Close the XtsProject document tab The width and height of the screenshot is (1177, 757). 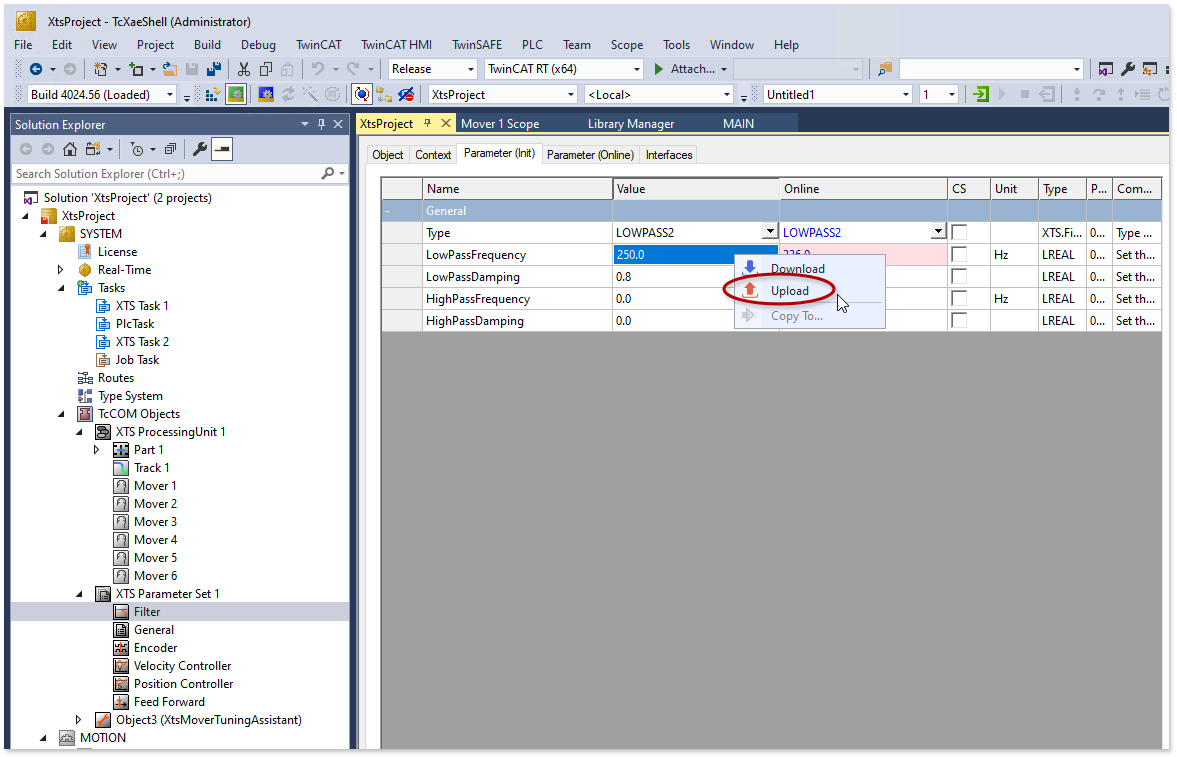pyautogui.click(x=446, y=123)
